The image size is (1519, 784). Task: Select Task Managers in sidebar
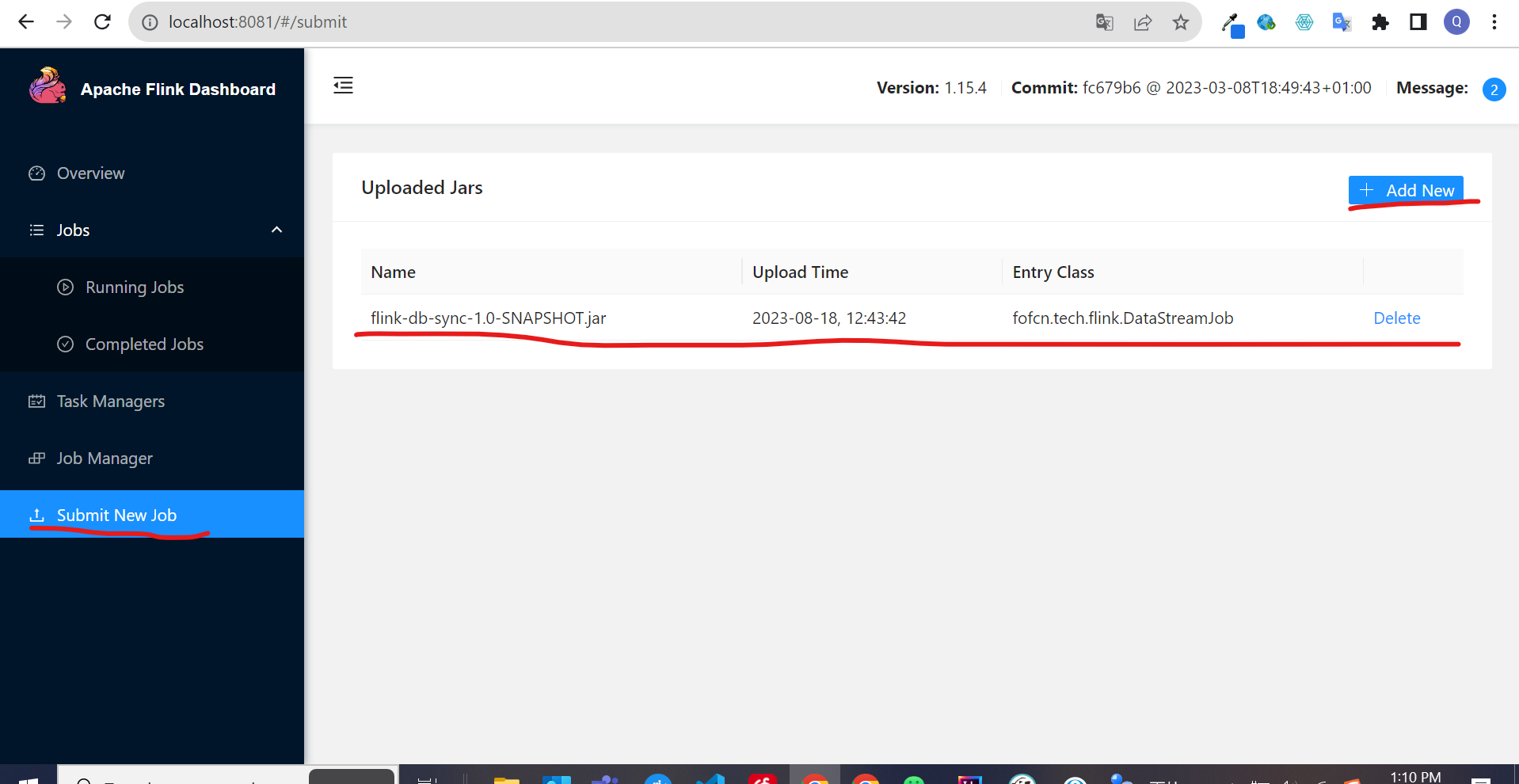pos(110,402)
